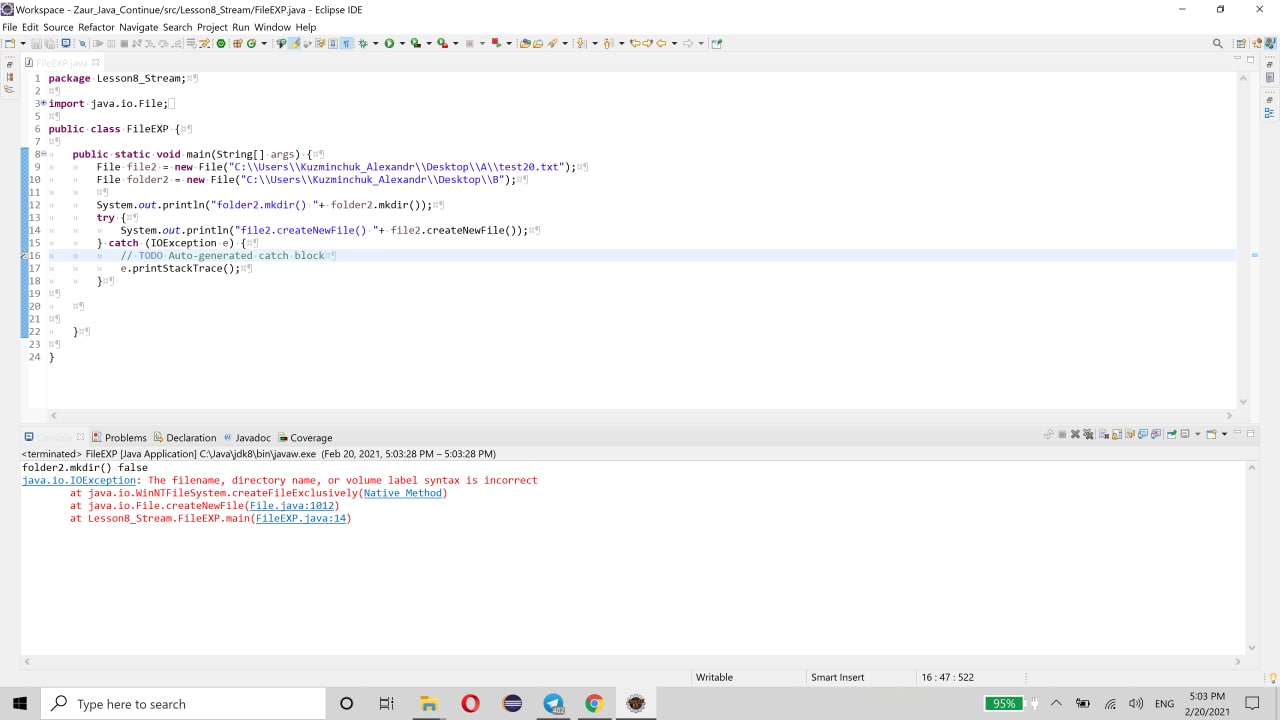Click the Open Type icon in toolbar

525,43
